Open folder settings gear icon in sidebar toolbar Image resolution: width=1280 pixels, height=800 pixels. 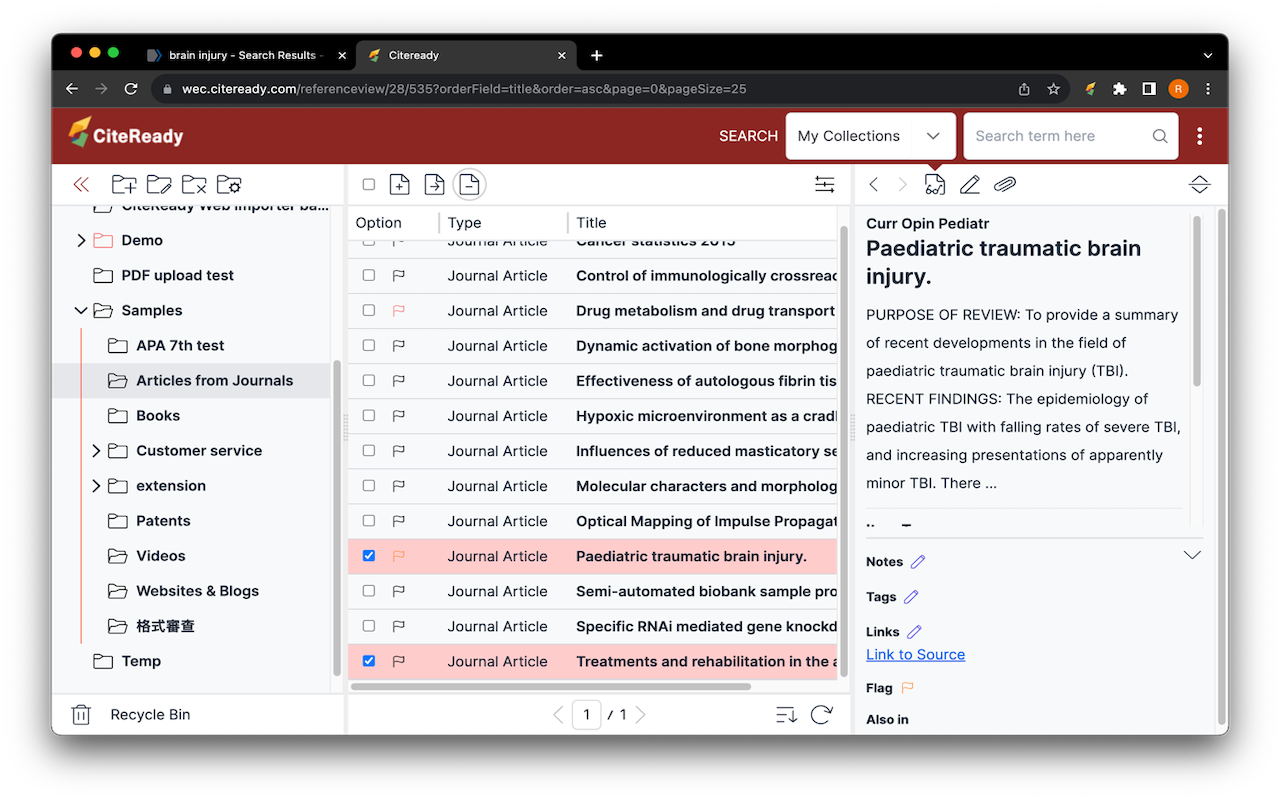pyautogui.click(x=229, y=185)
